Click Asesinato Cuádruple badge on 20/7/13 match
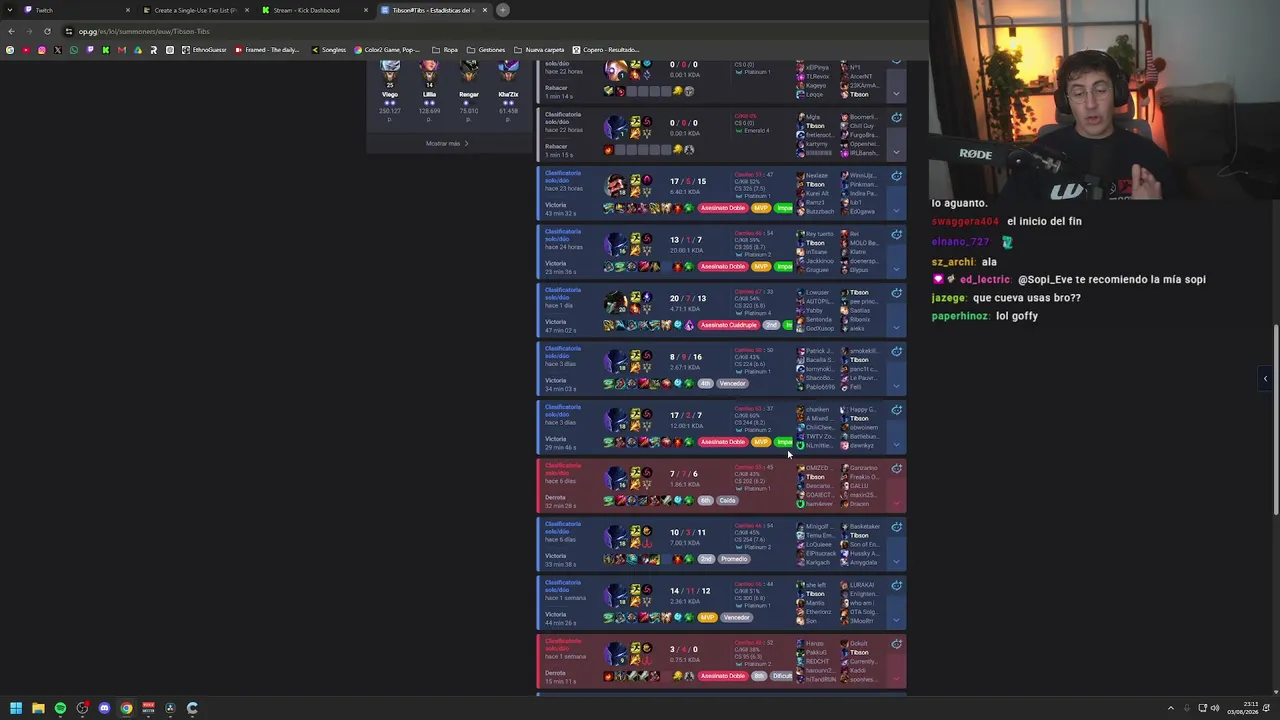Viewport: 1280px width, 720px height. [x=729, y=325]
